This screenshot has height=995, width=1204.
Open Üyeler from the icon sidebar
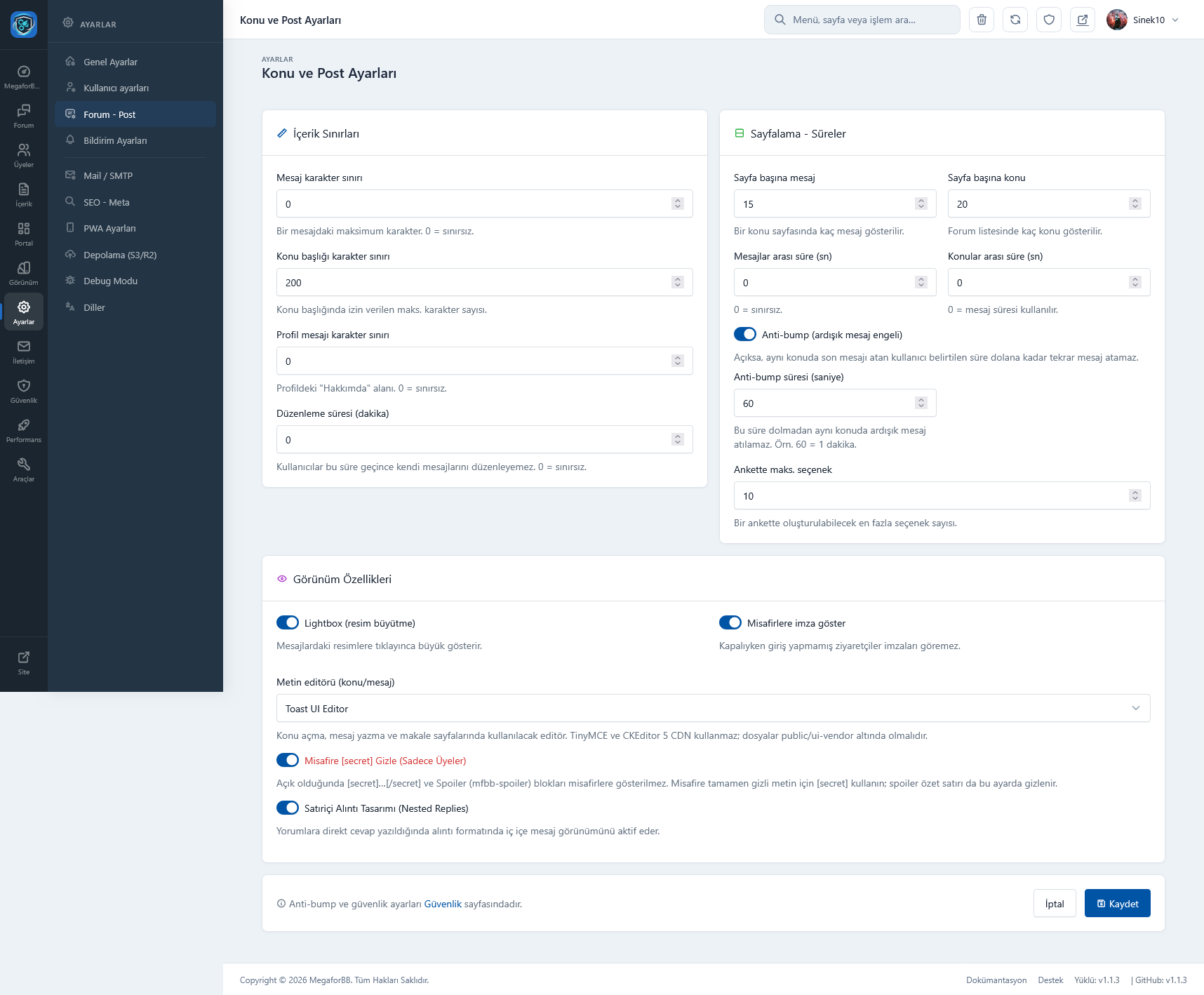tap(24, 155)
